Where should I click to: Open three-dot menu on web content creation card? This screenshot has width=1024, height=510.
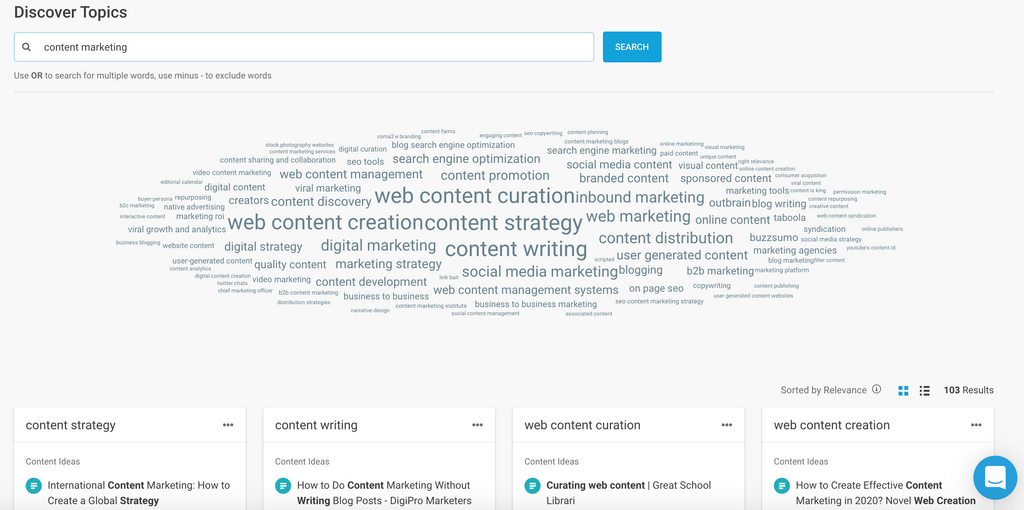click(976, 425)
